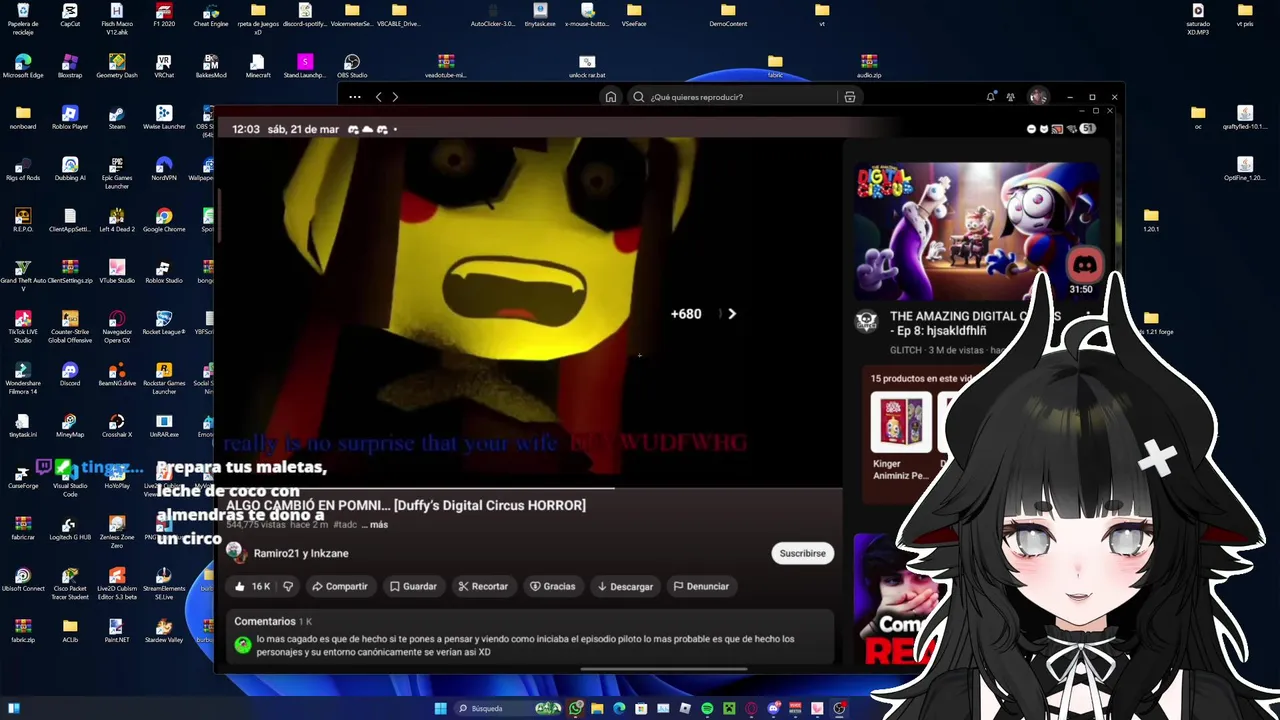Open Microsoft Edge desktop shortcut
Image resolution: width=1280 pixels, height=720 pixels.
pyautogui.click(x=23, y=67)
